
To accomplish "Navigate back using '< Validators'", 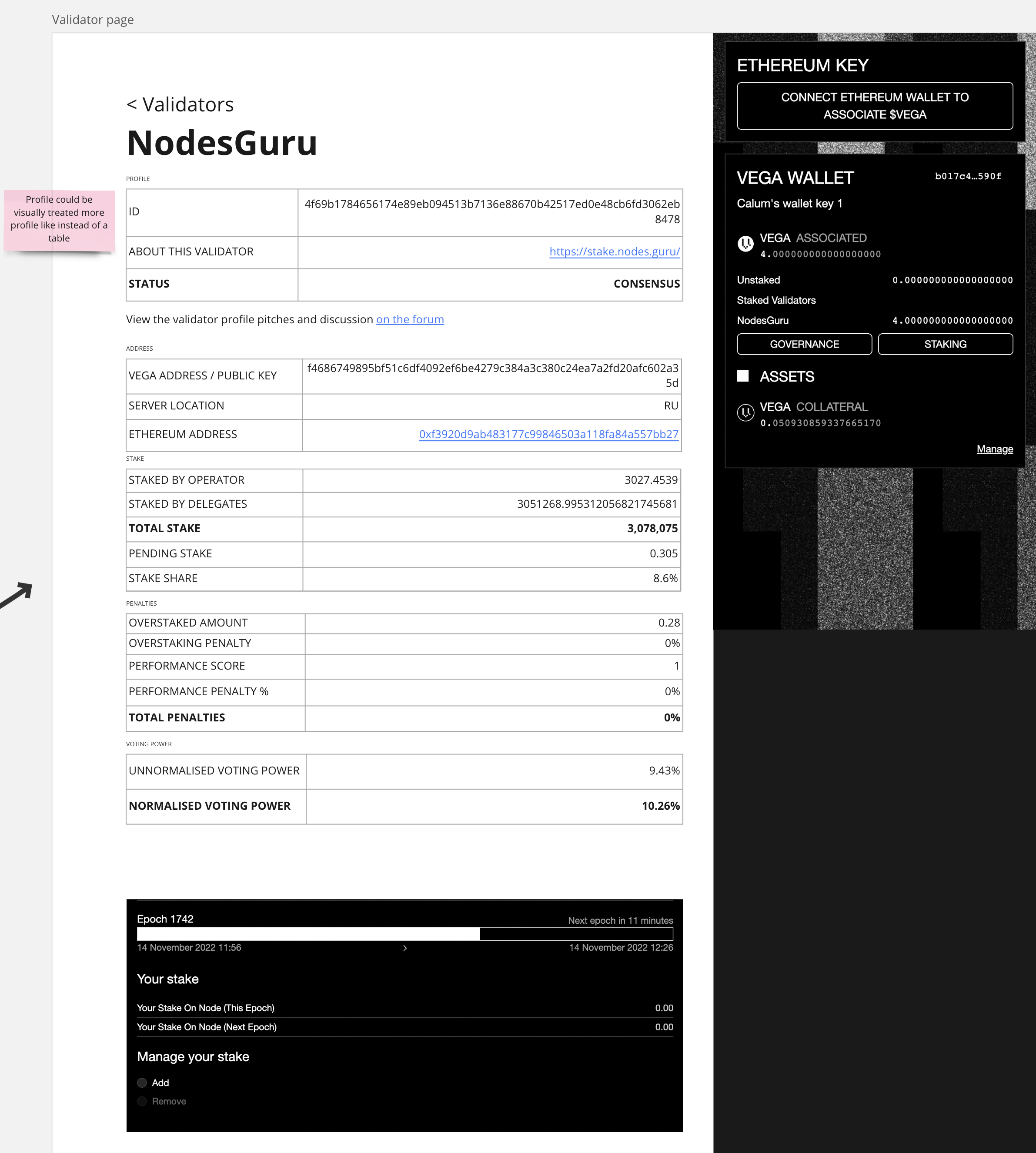I will point(180,104).
